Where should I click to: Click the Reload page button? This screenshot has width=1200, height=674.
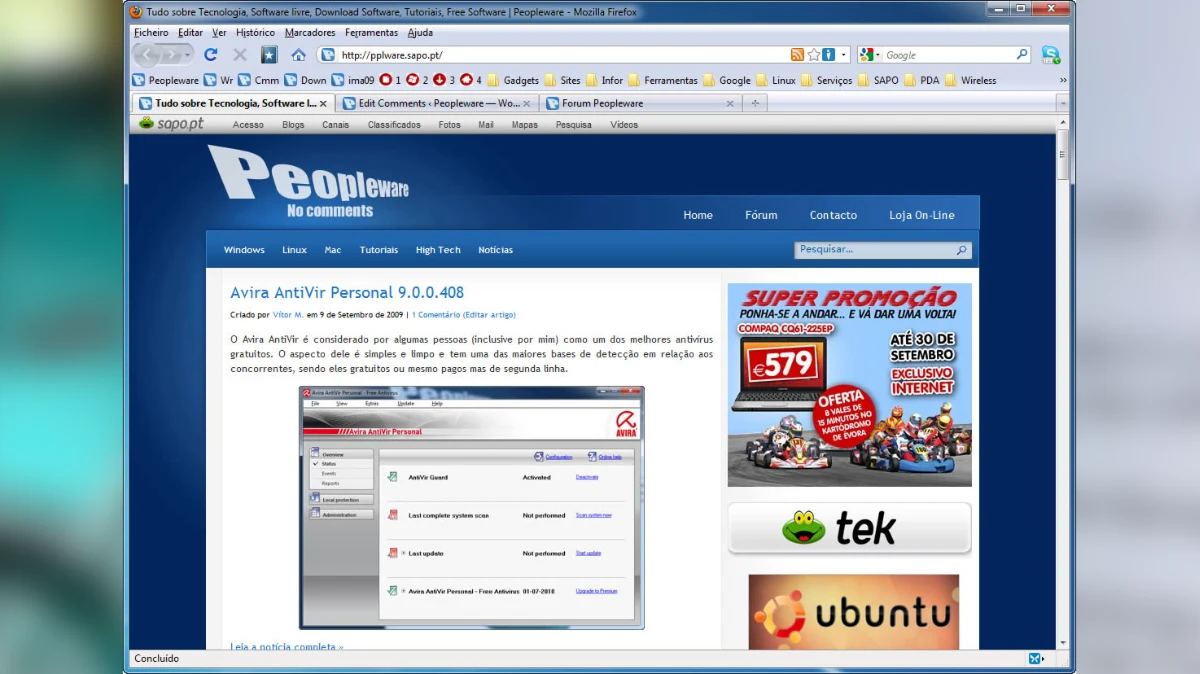pyautogui.click(x=210, y=55)
